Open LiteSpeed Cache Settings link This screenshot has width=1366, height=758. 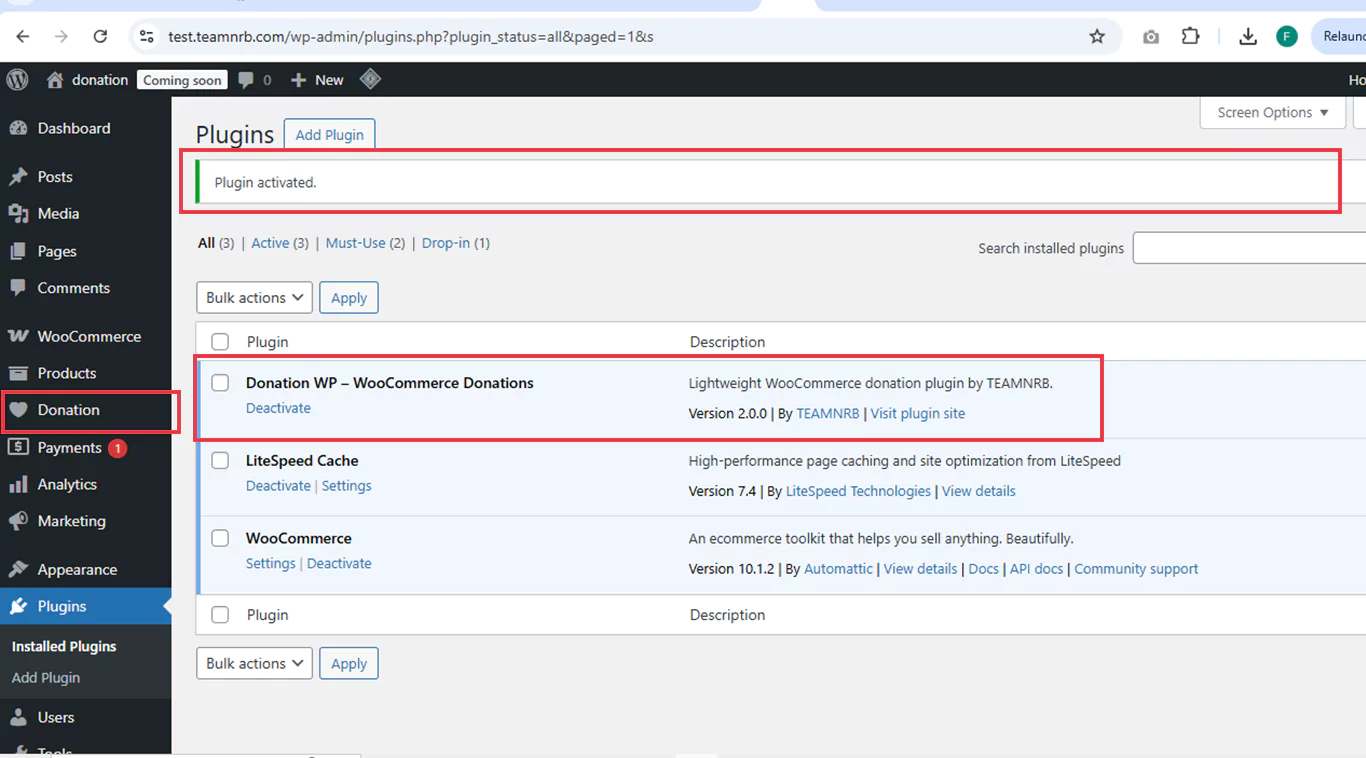pyautogui.click(x=346, y=486)
